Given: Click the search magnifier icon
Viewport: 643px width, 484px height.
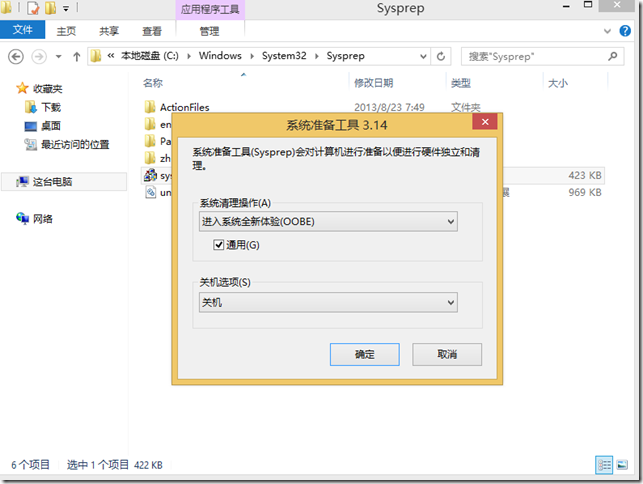Looking at the screenshot, I should (x=613, y=56).
